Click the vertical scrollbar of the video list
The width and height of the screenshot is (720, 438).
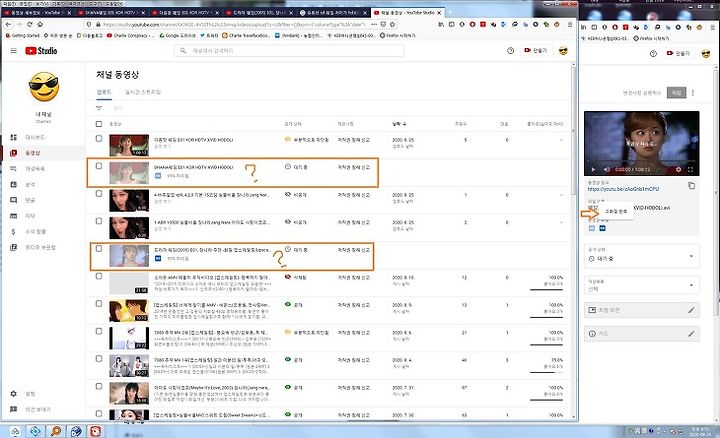[x=573, y=133]
